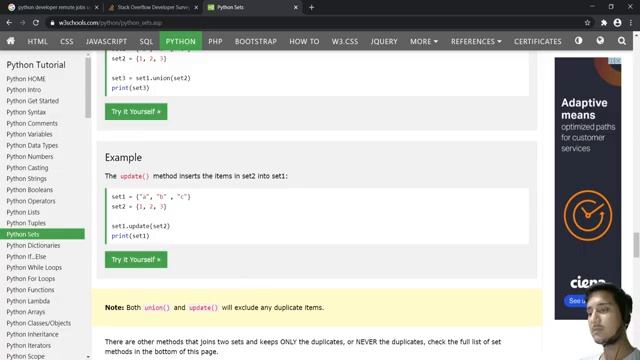Open Python HOME in sidebar

pyautogui.click(x=26, y=79)
